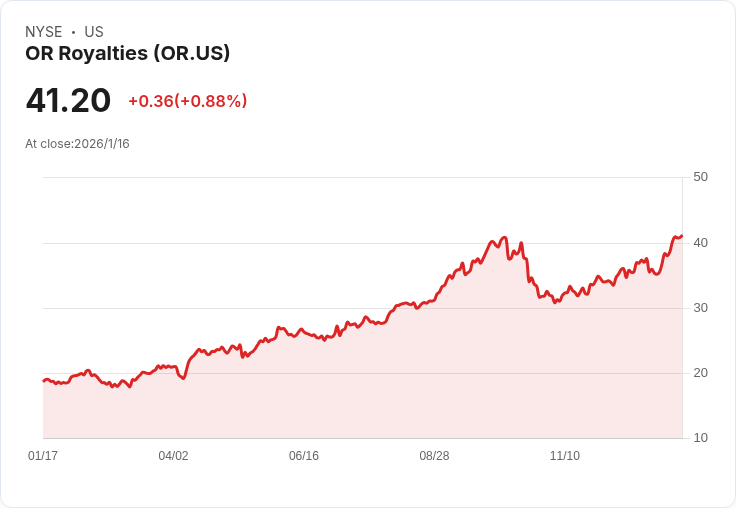Select the 11/10 date on the x-axis

coord(565,456)
